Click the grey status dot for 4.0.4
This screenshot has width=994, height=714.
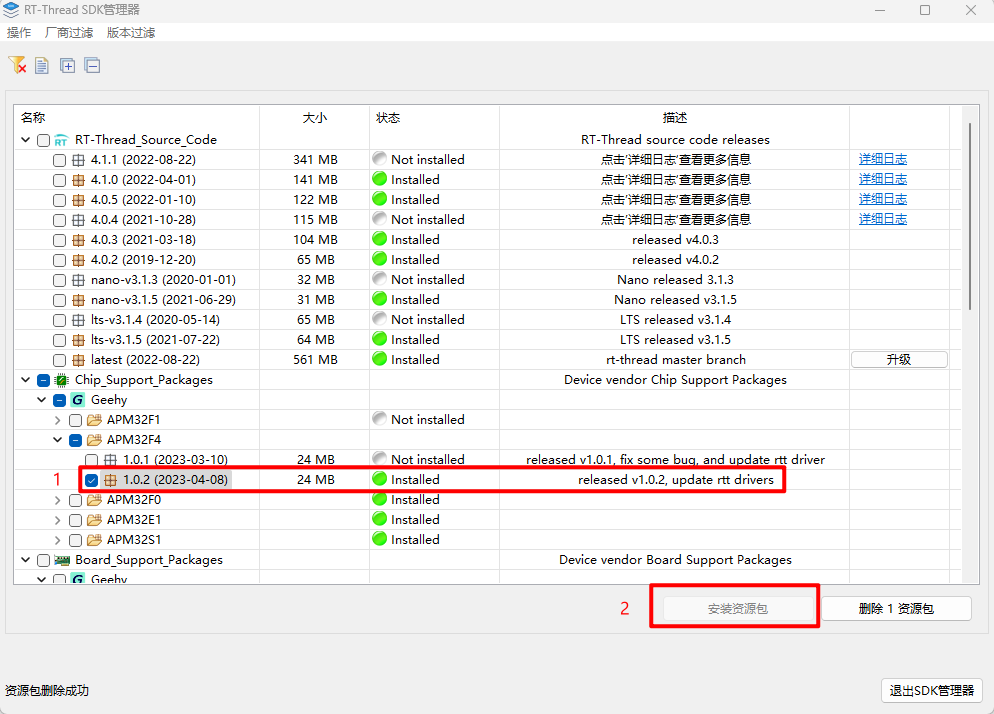click(x=380, y=219)
